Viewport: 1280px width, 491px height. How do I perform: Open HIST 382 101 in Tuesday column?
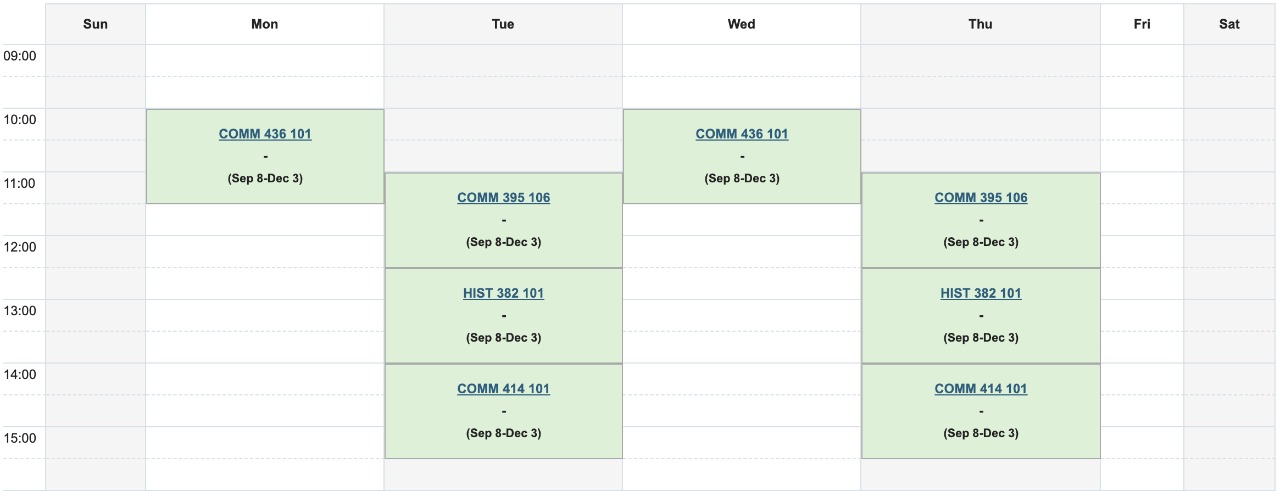click(x=503, y=293)
